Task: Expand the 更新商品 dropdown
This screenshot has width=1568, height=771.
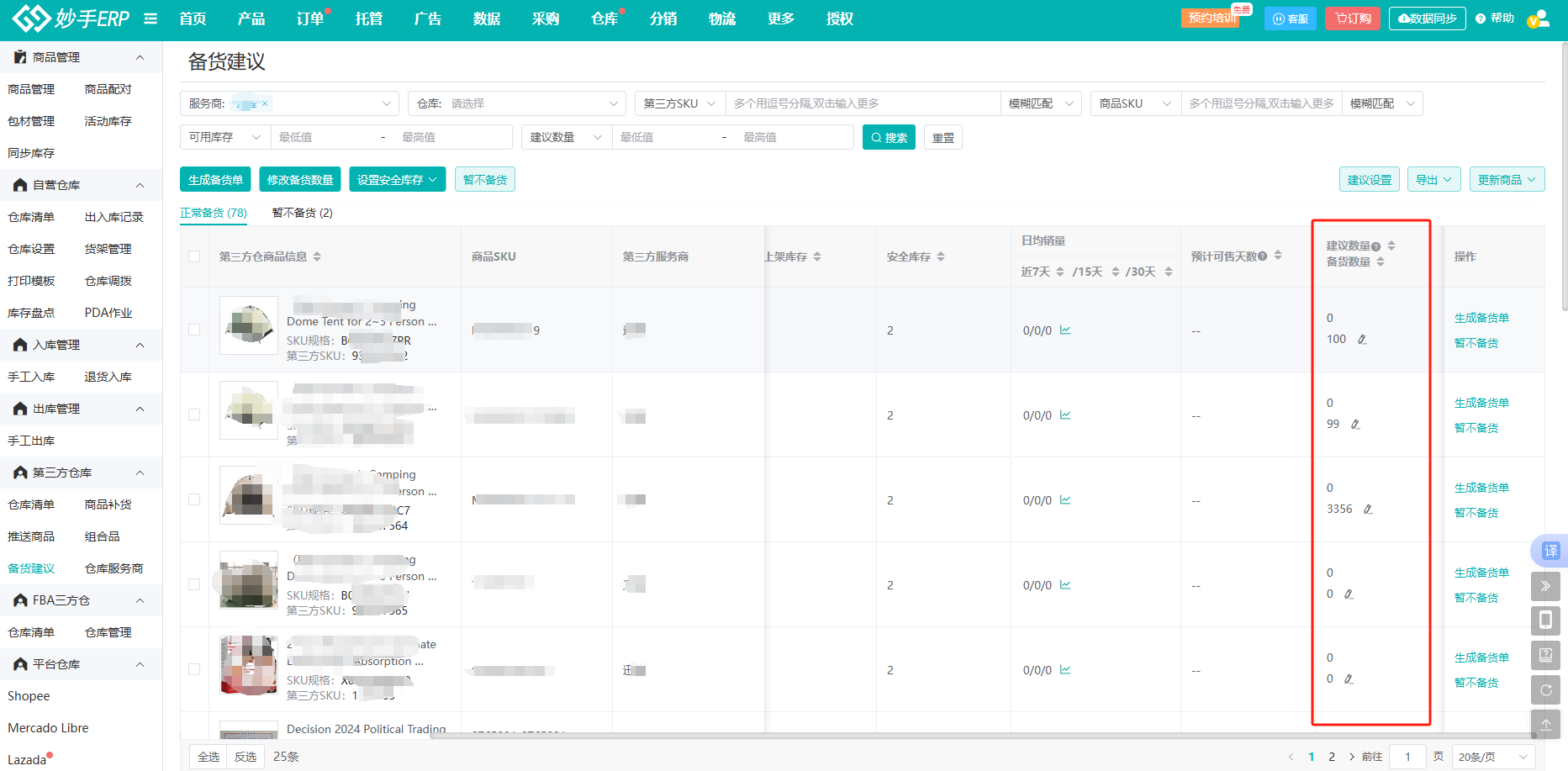Action: [x=1507, y=180]
